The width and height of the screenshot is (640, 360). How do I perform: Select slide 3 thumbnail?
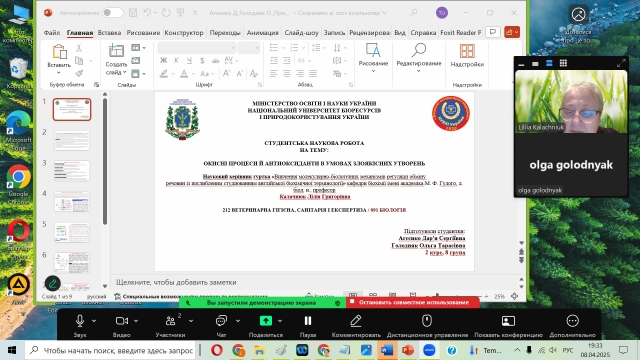click(x=72, y=171)
